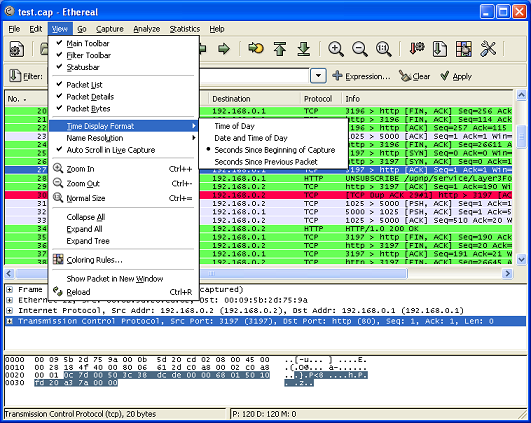Click in the display filter input field

[254, 76]
